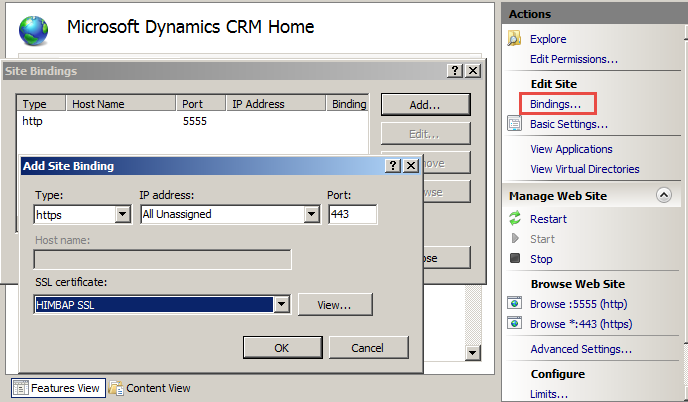This screenshot has height=402, width=688.
Task: Click the help button in Site Bindings title bar
Action: (x=455, y=71)
